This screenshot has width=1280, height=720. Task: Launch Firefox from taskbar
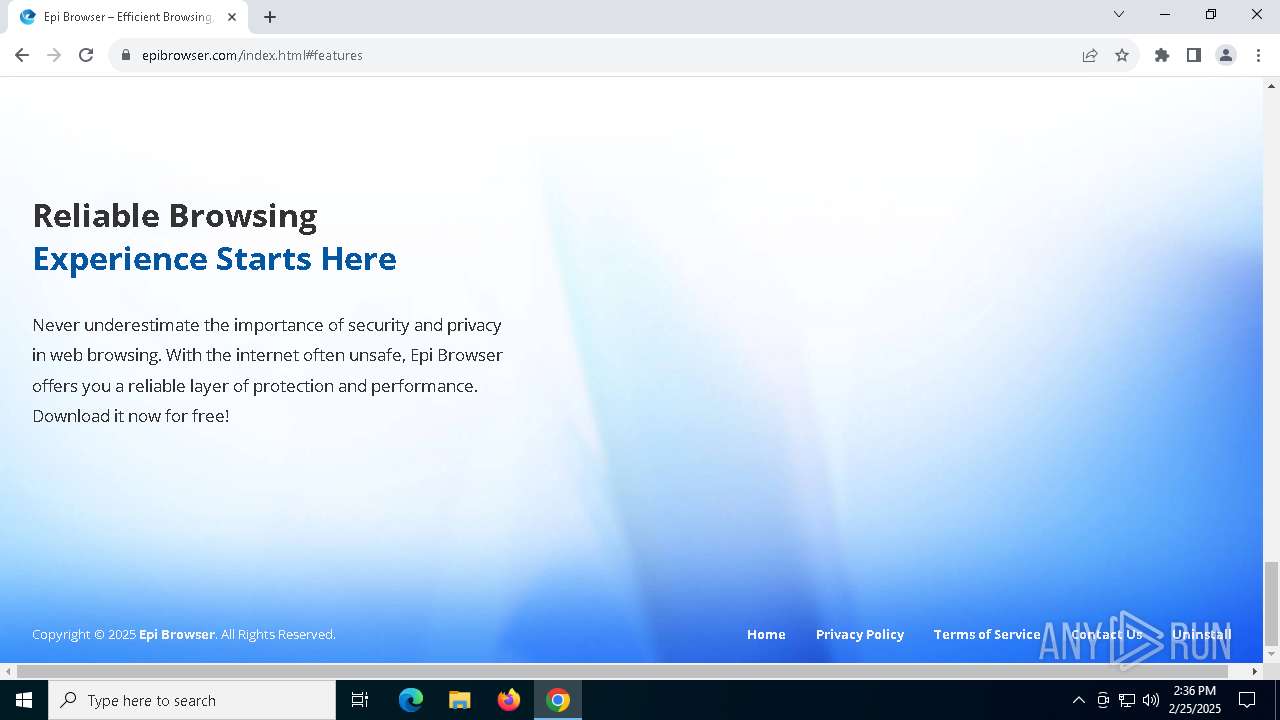pyautogui.click(x=508, y=700)
